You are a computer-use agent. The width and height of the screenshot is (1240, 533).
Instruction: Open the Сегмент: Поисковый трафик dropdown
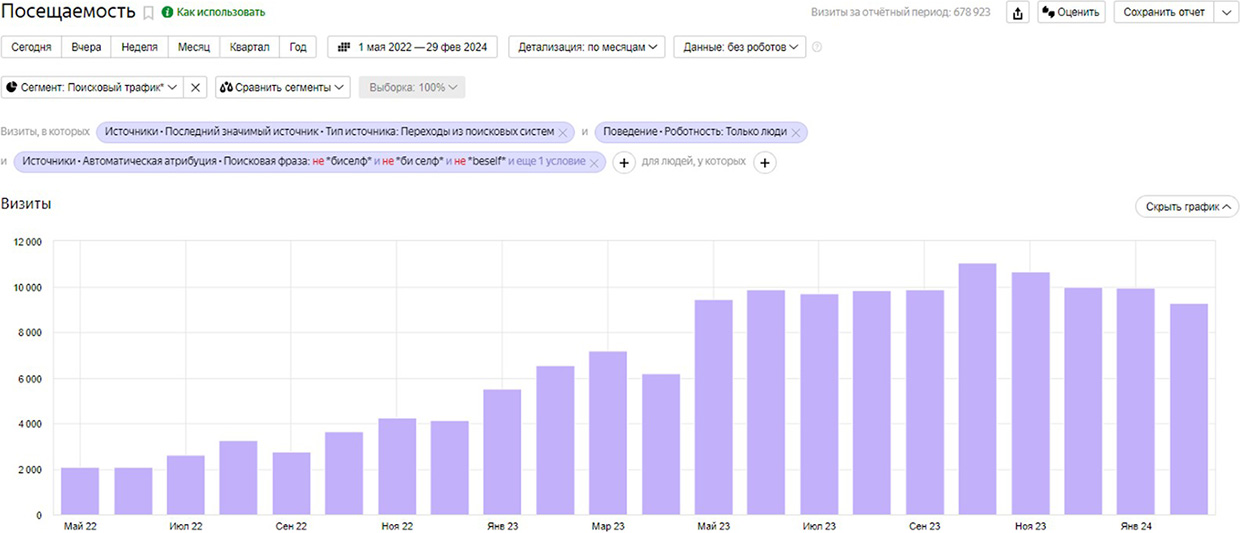pyautogui.click(x=92, y=87)
